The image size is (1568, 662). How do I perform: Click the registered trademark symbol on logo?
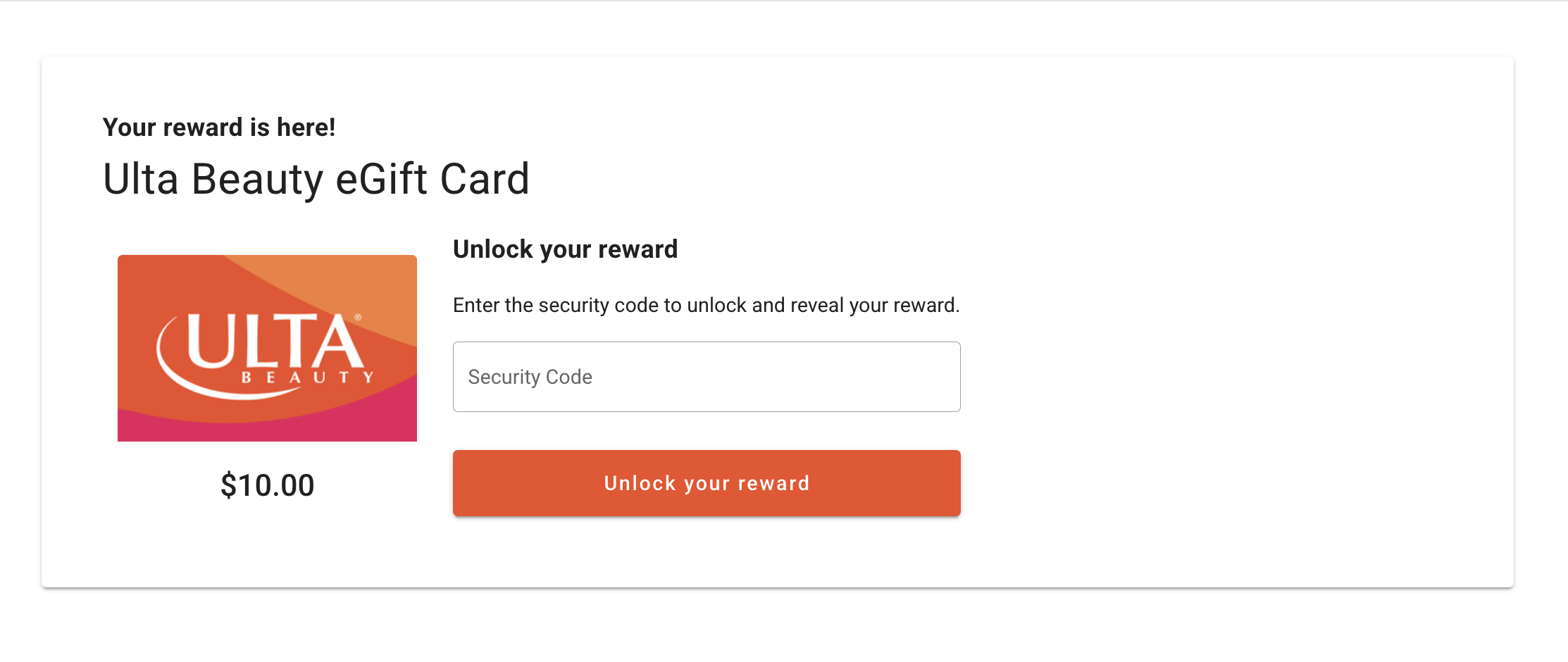(x=358, y=318)
